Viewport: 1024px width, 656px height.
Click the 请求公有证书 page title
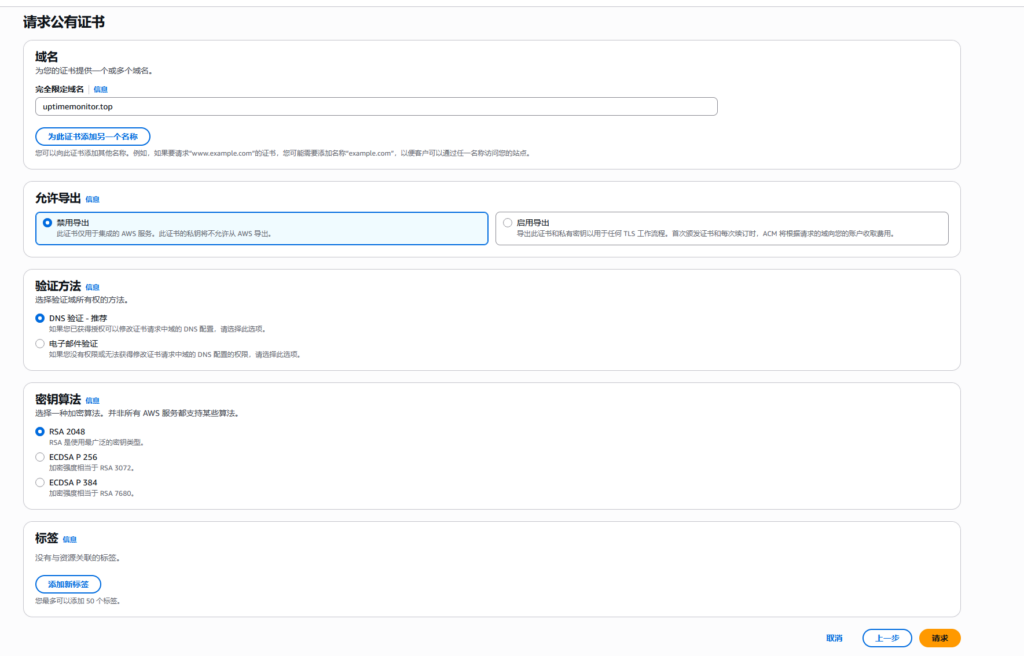(65, 21)
